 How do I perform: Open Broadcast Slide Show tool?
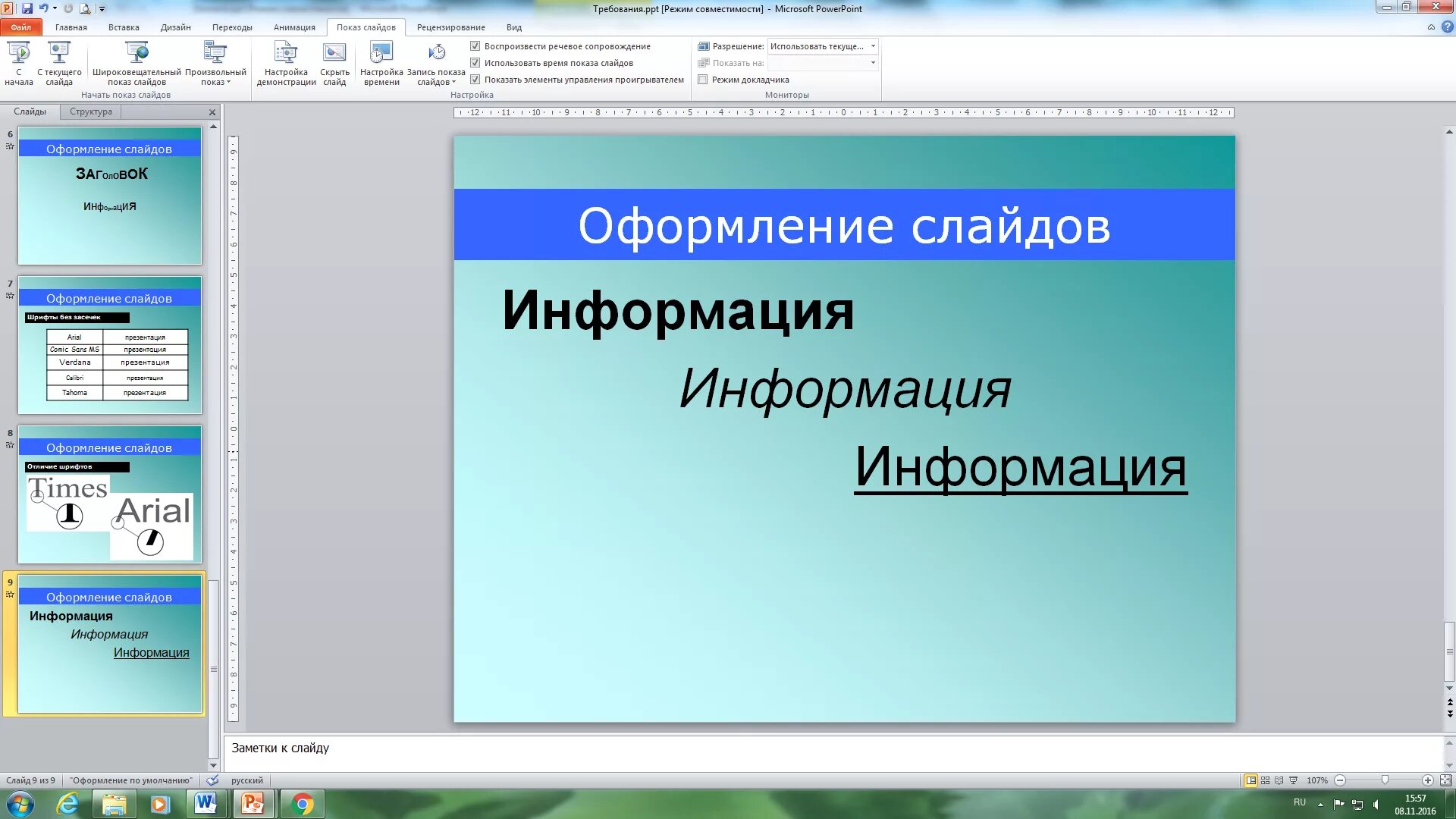click(x=136, y=53)
